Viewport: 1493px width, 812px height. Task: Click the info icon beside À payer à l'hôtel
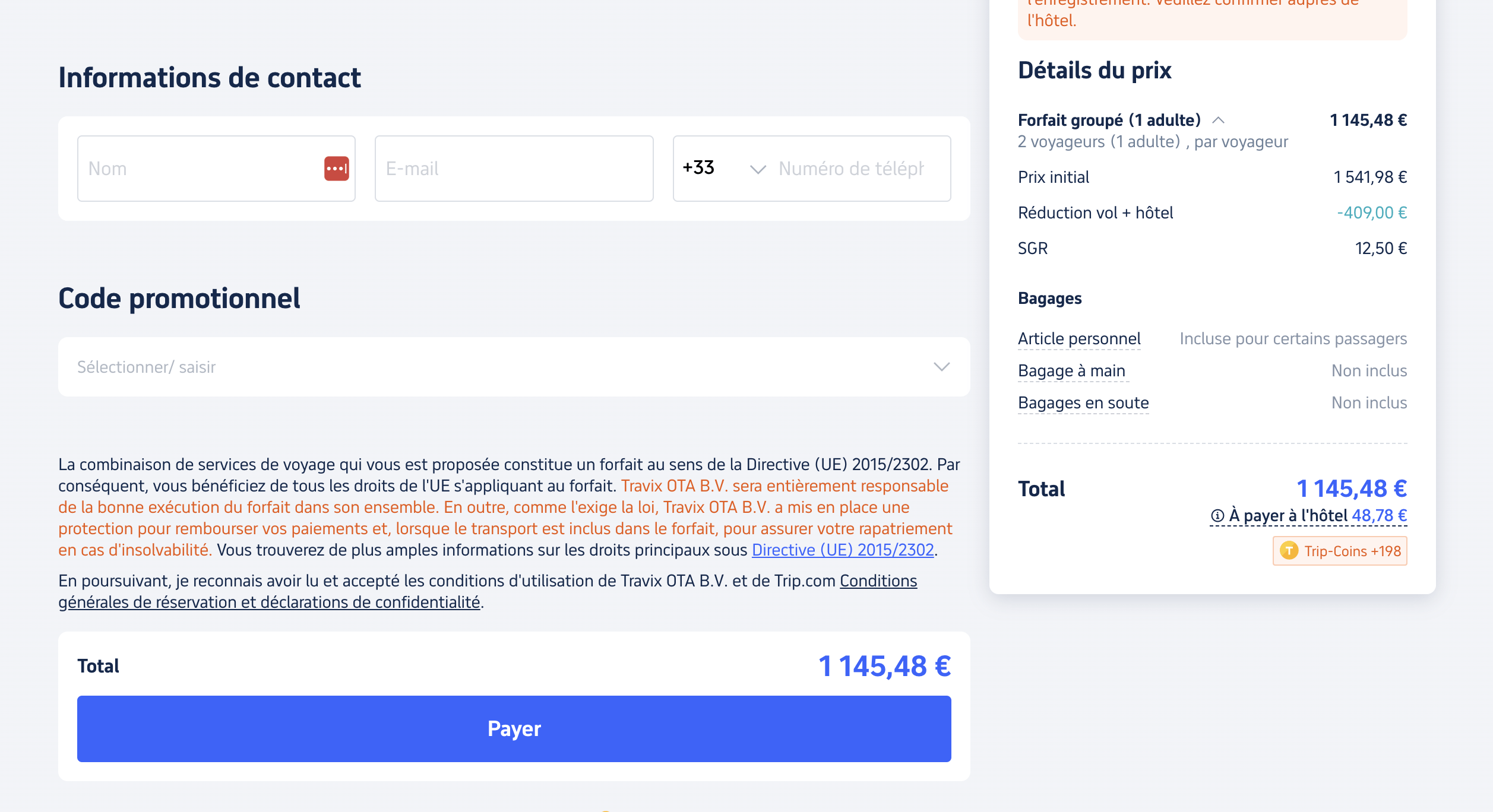coord(1217,516)
